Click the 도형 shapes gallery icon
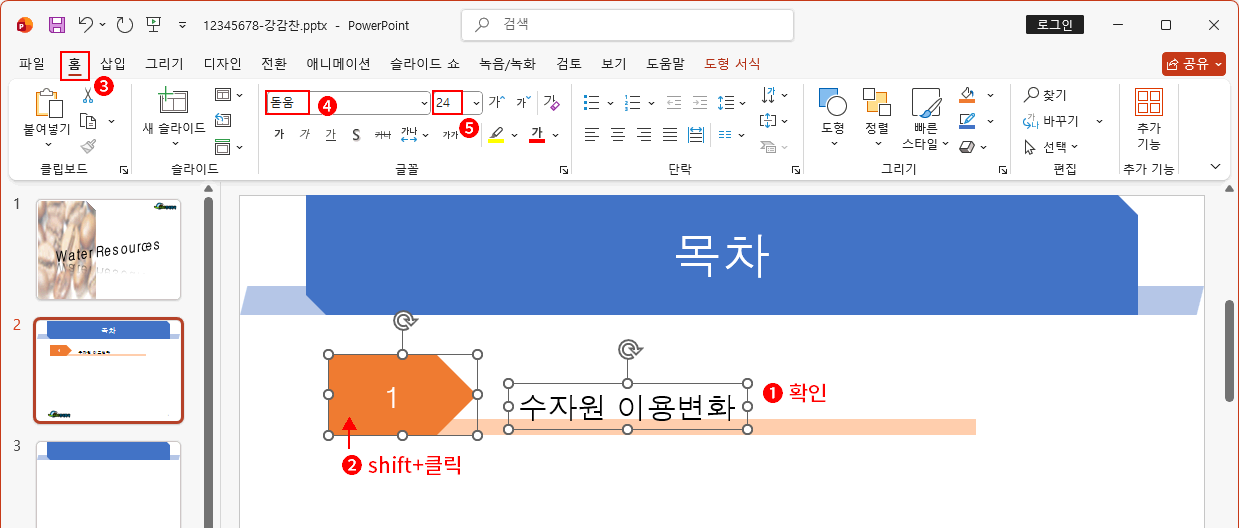The image size is (1239, 528). pos(832,101)
